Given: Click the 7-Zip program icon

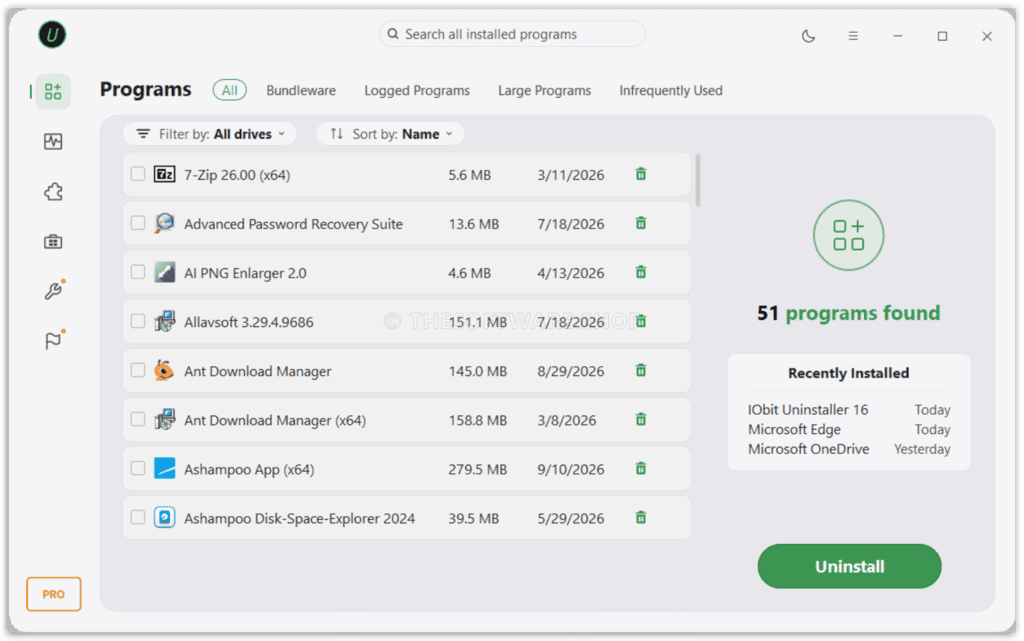Looking at the screenshot, I should click(x=165, y=174).
